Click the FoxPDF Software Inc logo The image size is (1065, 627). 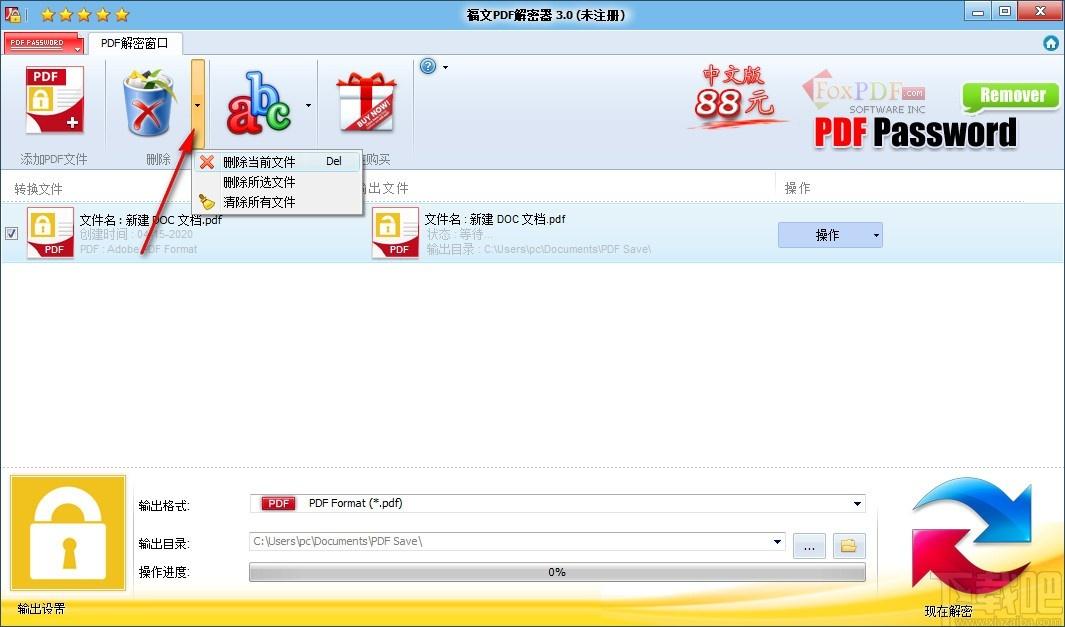coord(865,92)
